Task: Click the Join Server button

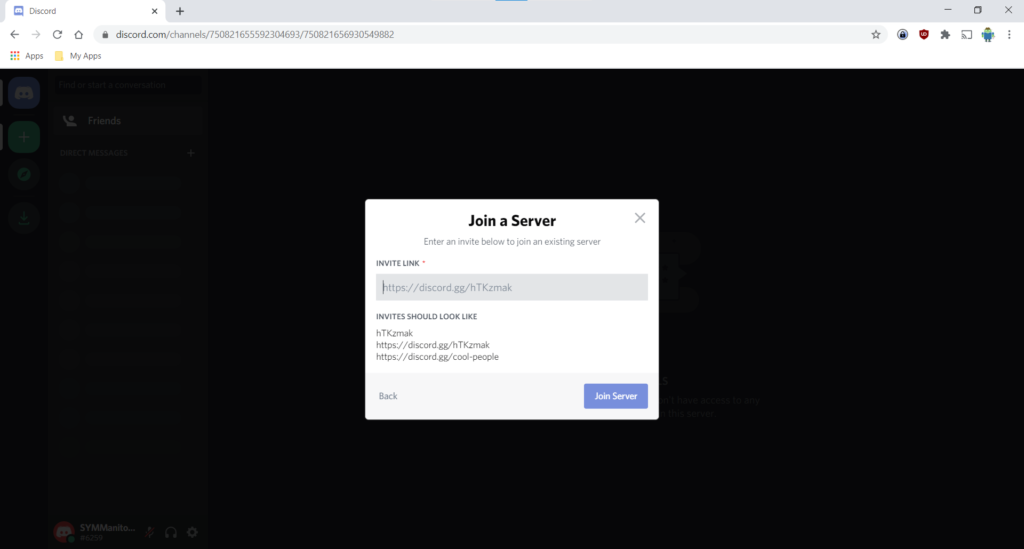Action: click(615, 396)
